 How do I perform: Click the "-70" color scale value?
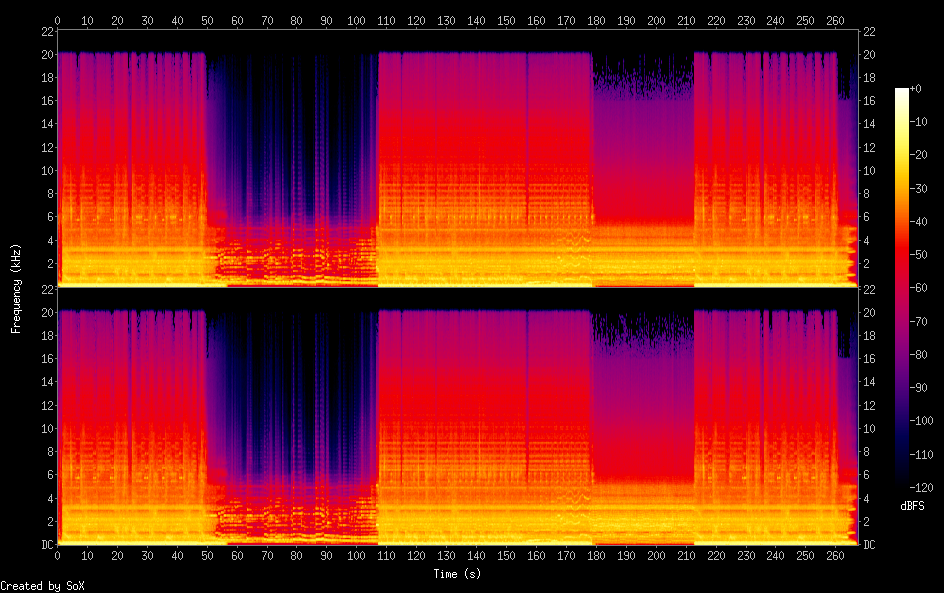(x=919, y=321)
